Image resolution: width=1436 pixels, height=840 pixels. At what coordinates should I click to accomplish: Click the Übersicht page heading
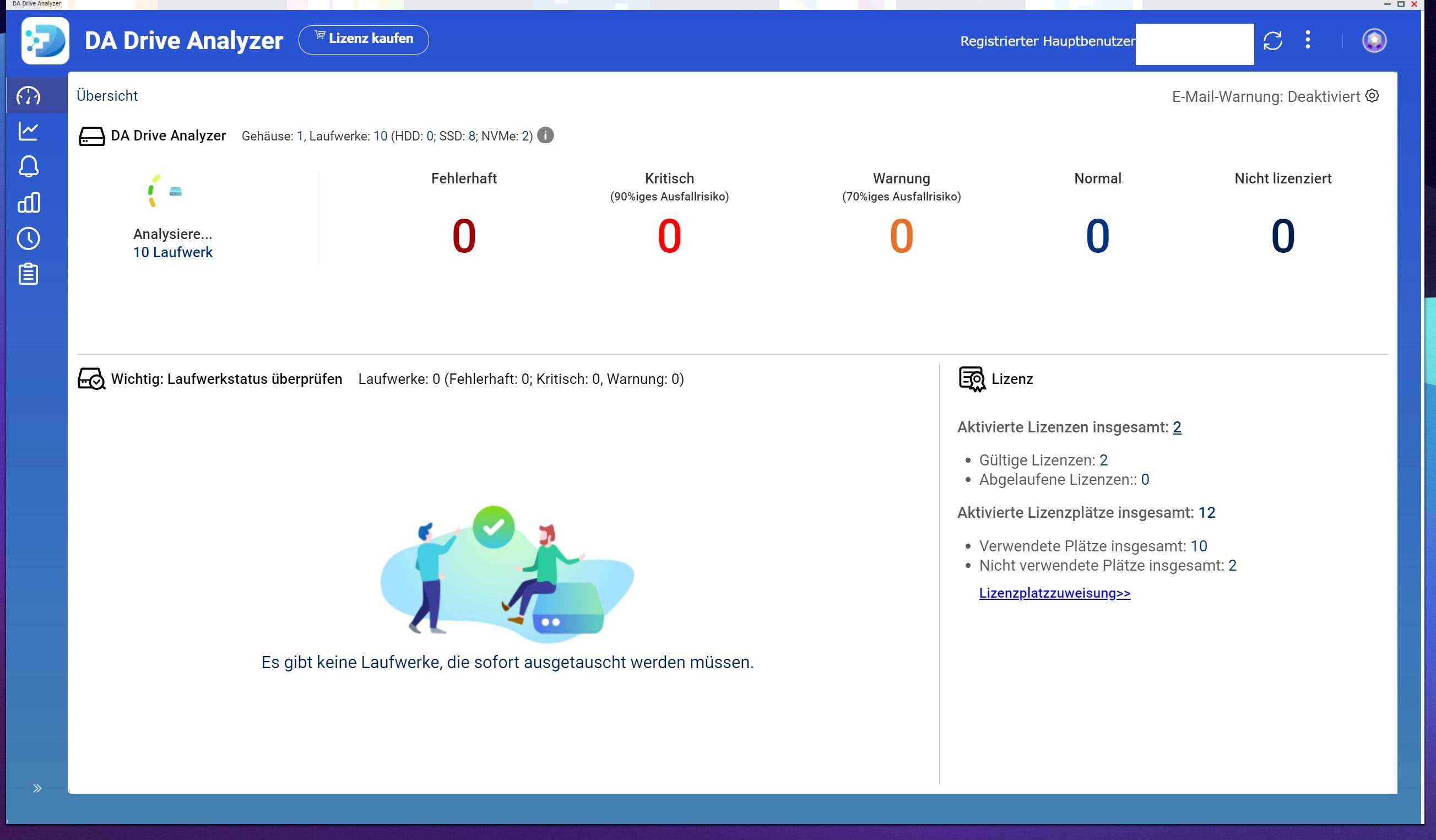(x=107, y=96)
